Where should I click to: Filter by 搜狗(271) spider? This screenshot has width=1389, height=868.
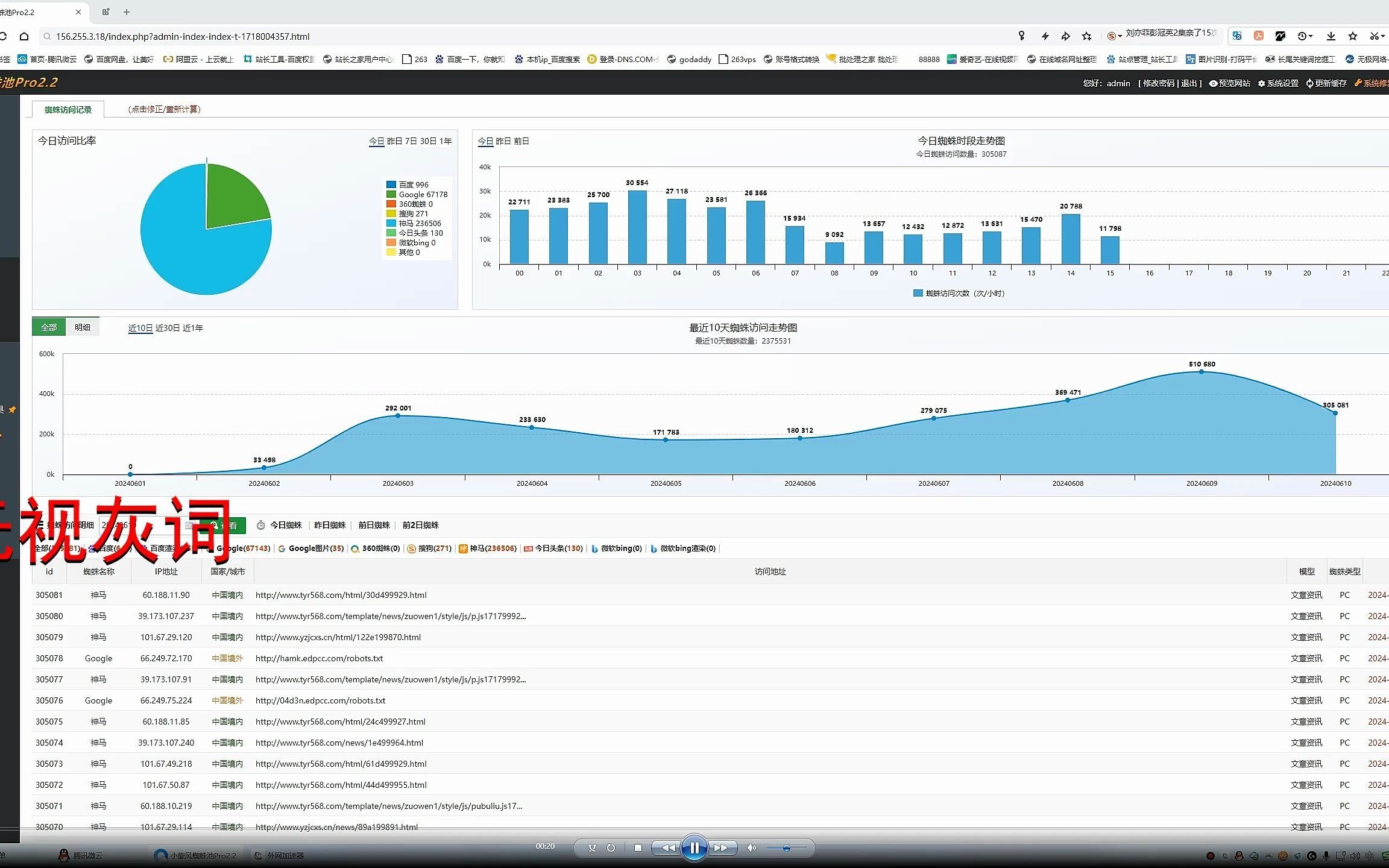(x=430, y=548)
